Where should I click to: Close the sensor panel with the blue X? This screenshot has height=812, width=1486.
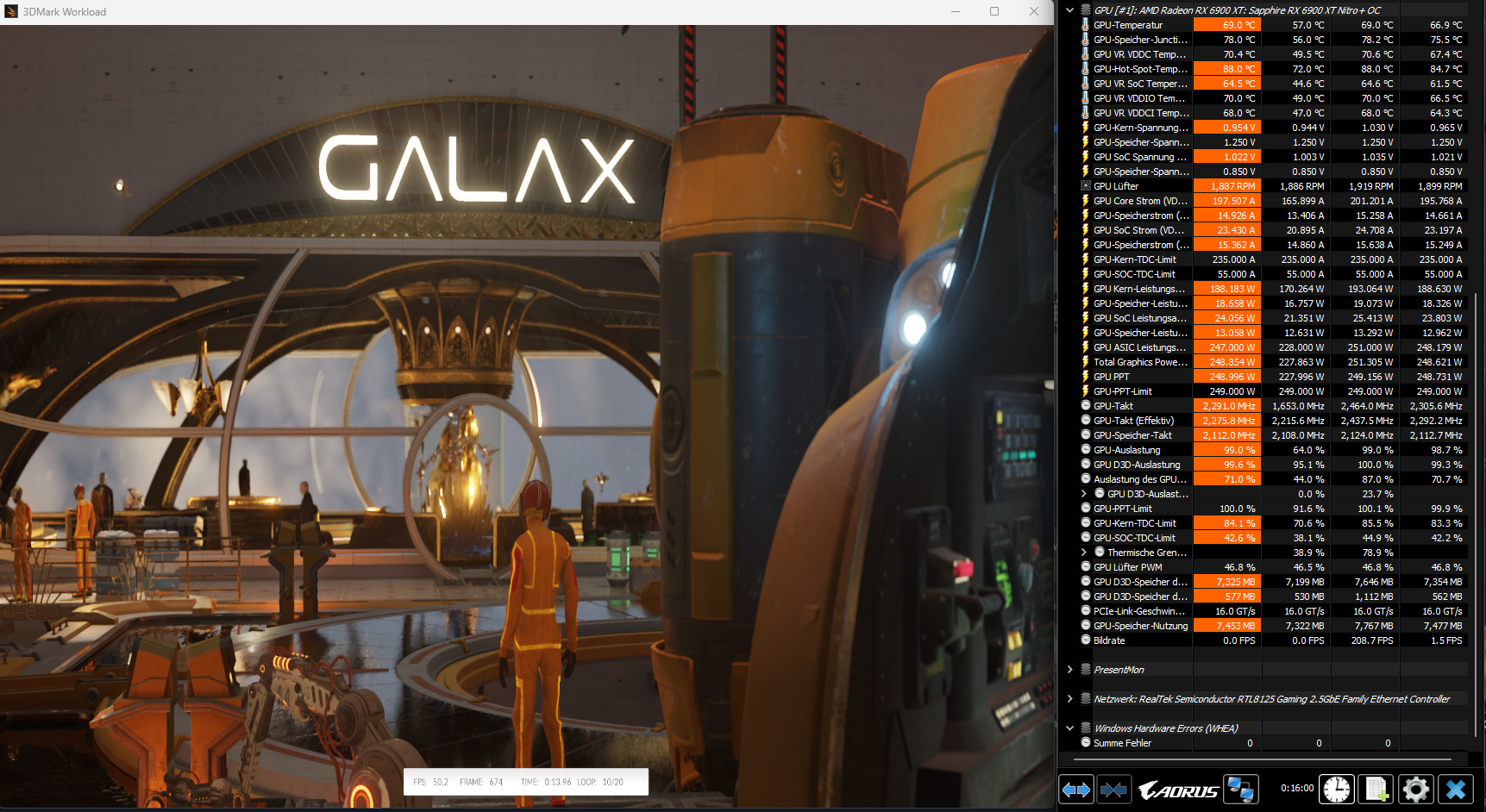click(1456, 789)
